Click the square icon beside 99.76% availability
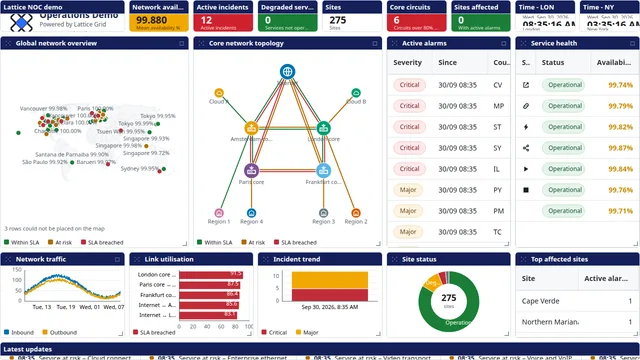Image resolution: width=640 pixels, height=360 pixels. coord(526,190)
